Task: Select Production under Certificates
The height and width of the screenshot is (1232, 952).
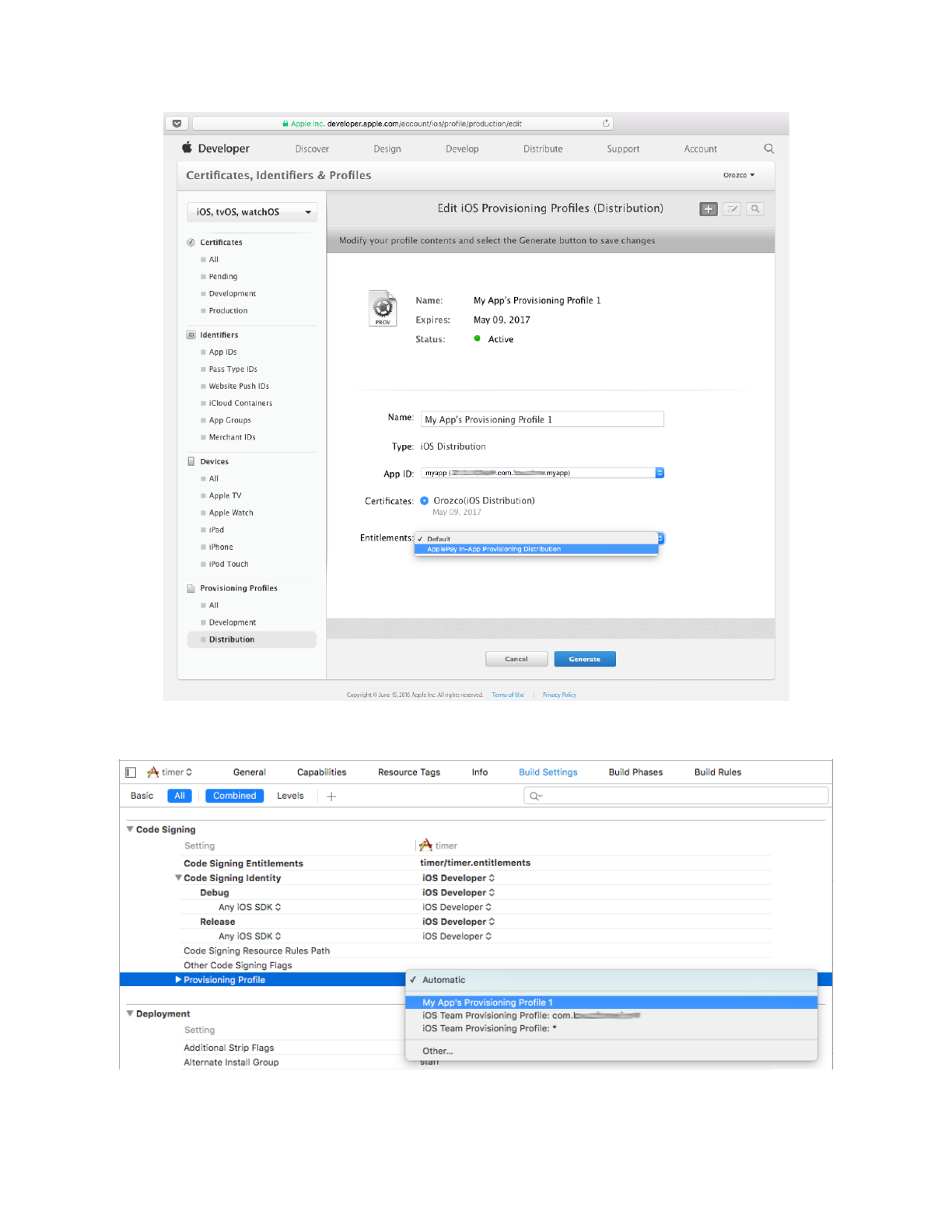Action: (228, 310)
